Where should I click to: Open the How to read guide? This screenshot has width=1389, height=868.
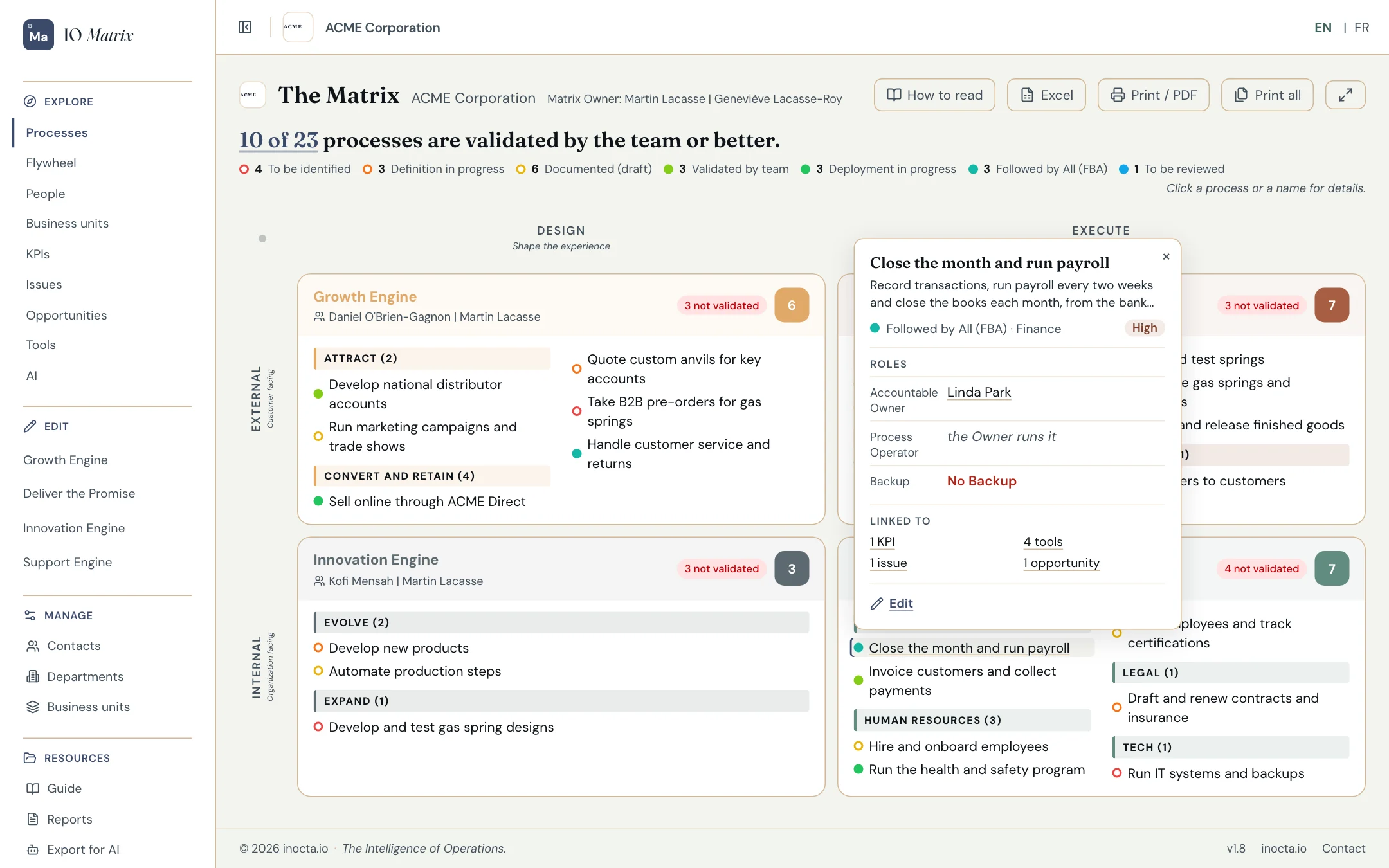click(x=934, y=95)
